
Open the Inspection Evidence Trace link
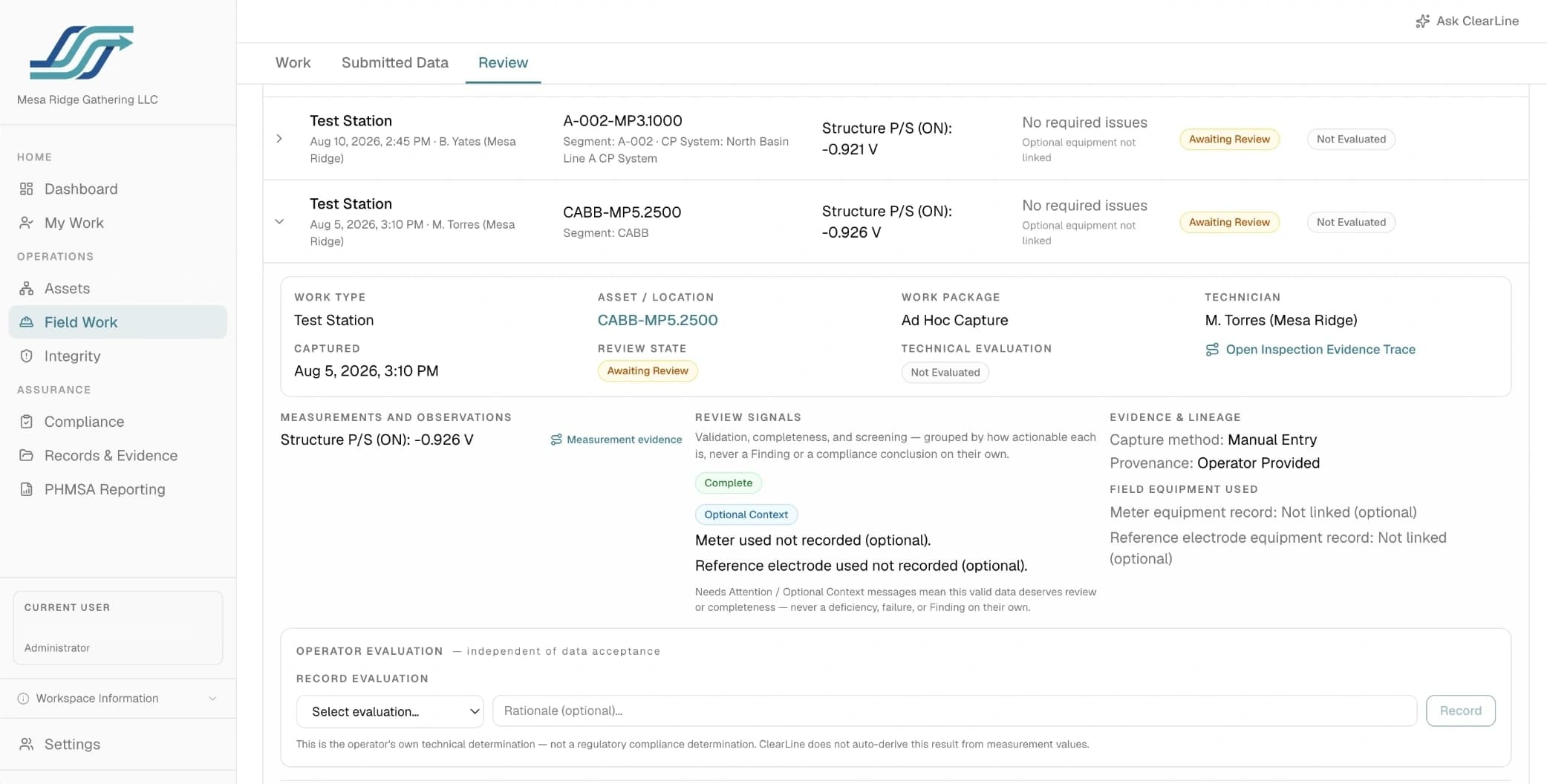point(1320,350)
